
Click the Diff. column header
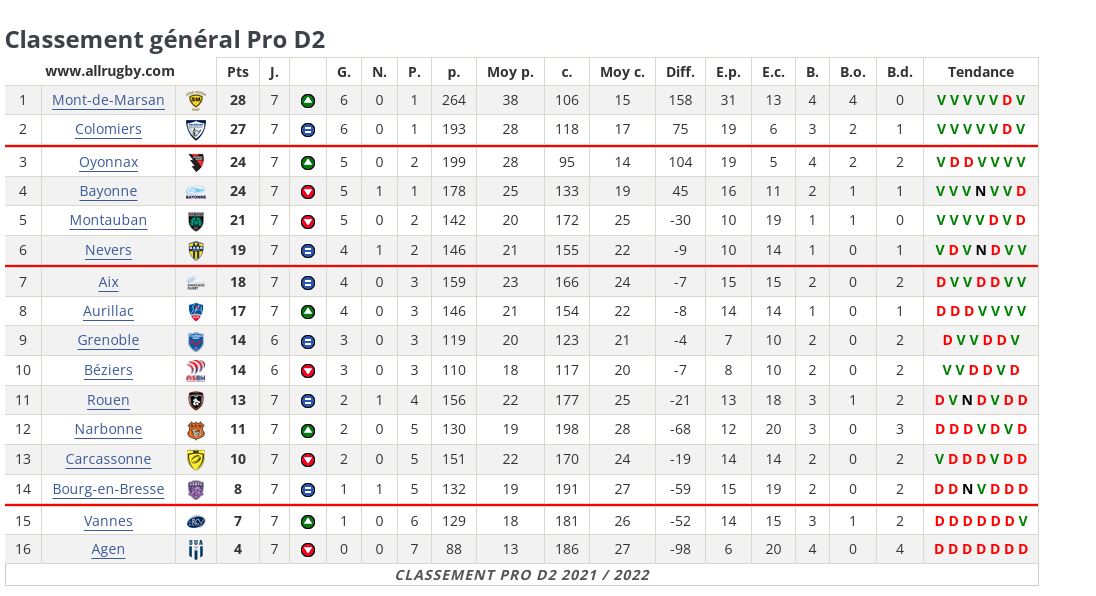coord(680,72)
